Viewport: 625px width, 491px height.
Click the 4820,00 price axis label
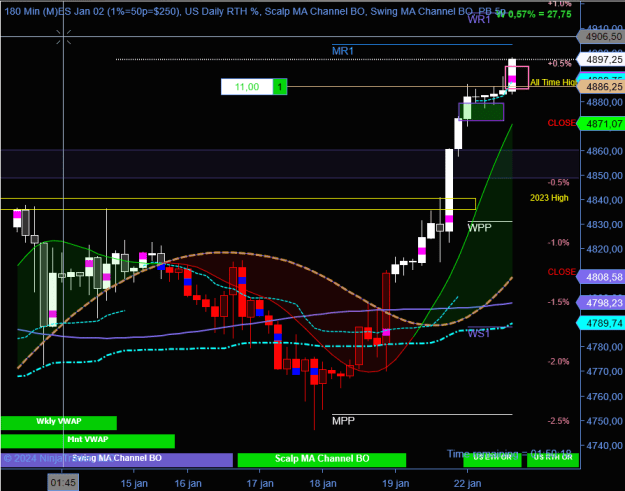604,249
